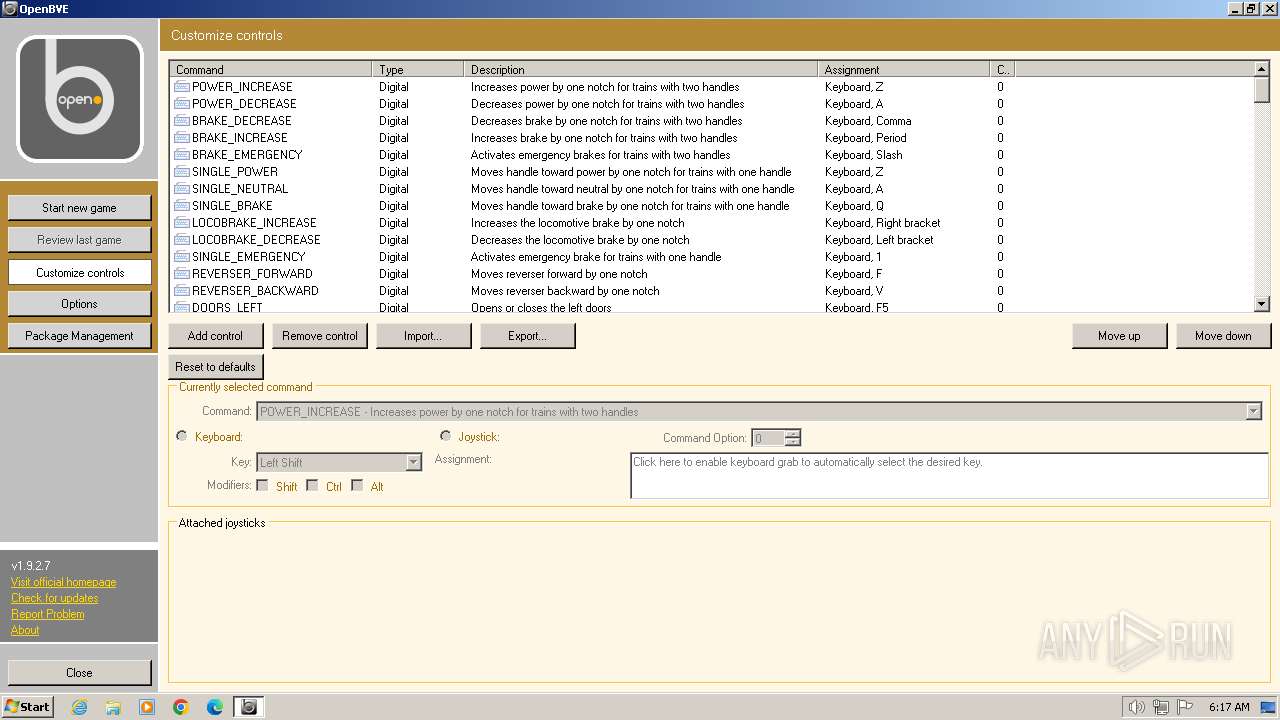Click the keyboard grab text box
The height and width of the screenshot is (720, 1280).
(949, 475)
